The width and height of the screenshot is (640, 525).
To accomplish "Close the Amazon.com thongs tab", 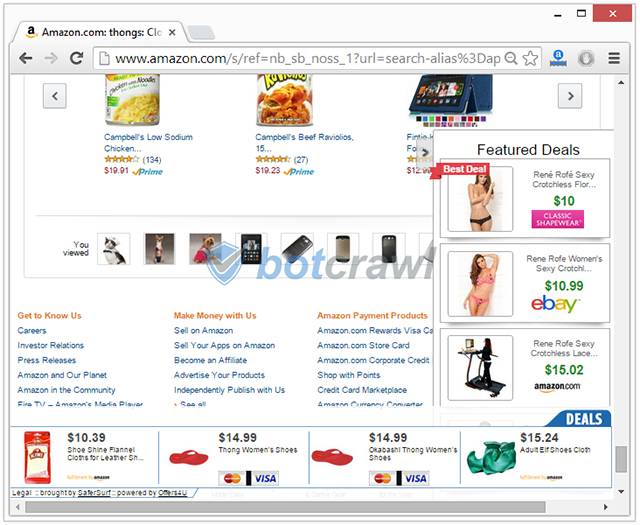I will 172,32.
